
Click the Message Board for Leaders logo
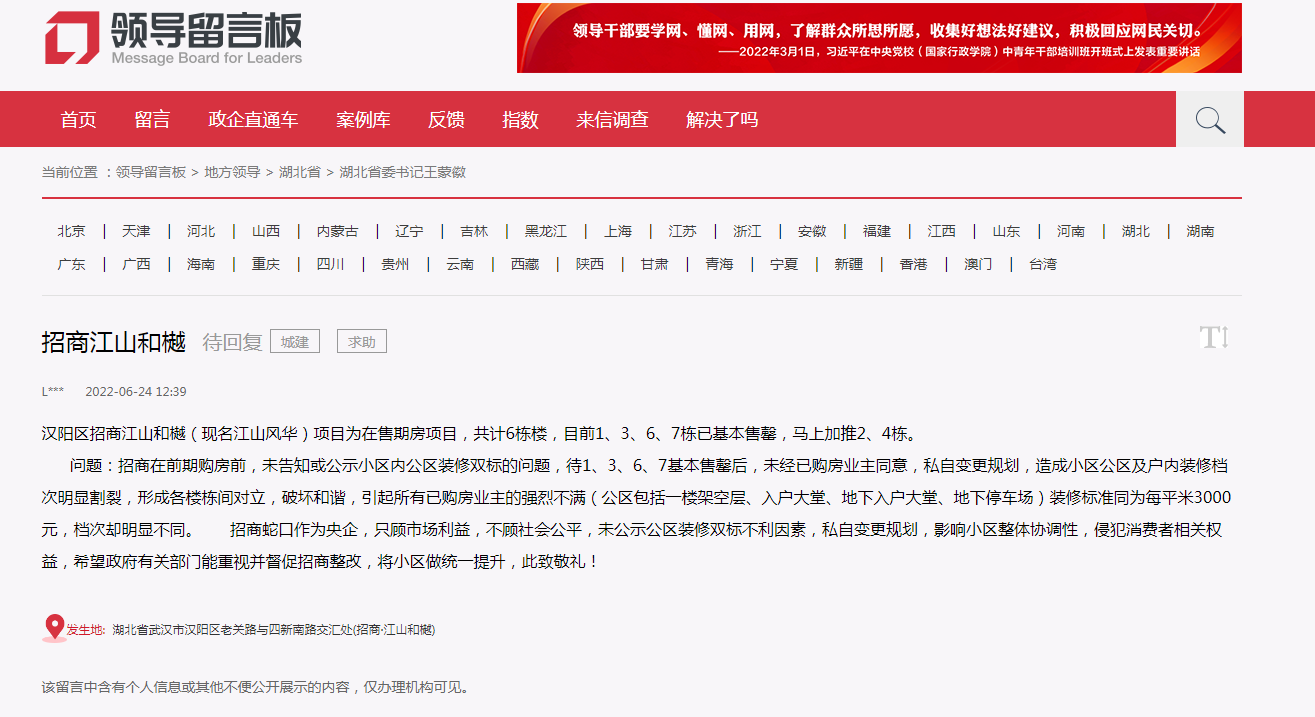point(174,39)
